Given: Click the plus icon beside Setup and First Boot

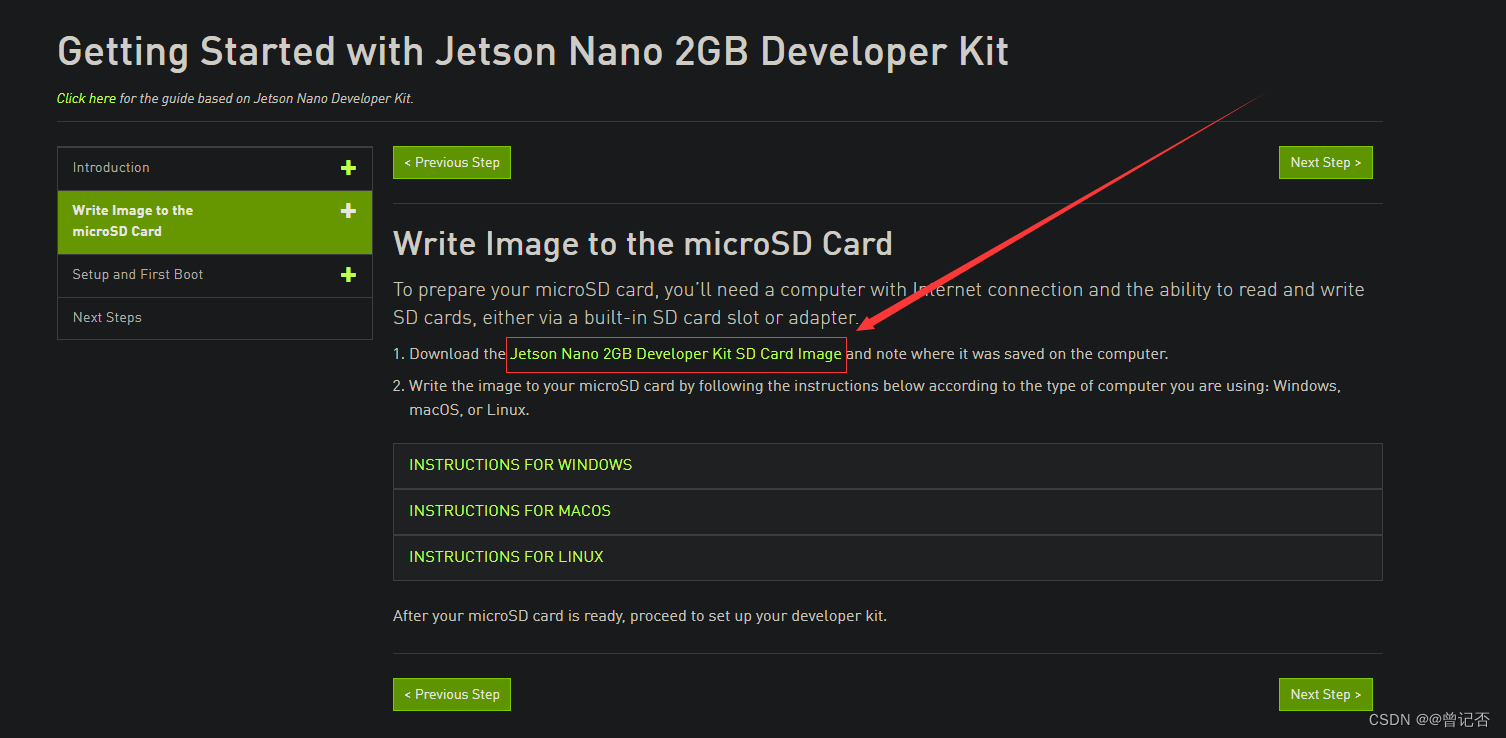Looking at the screenshot, I should coord(348,275).
